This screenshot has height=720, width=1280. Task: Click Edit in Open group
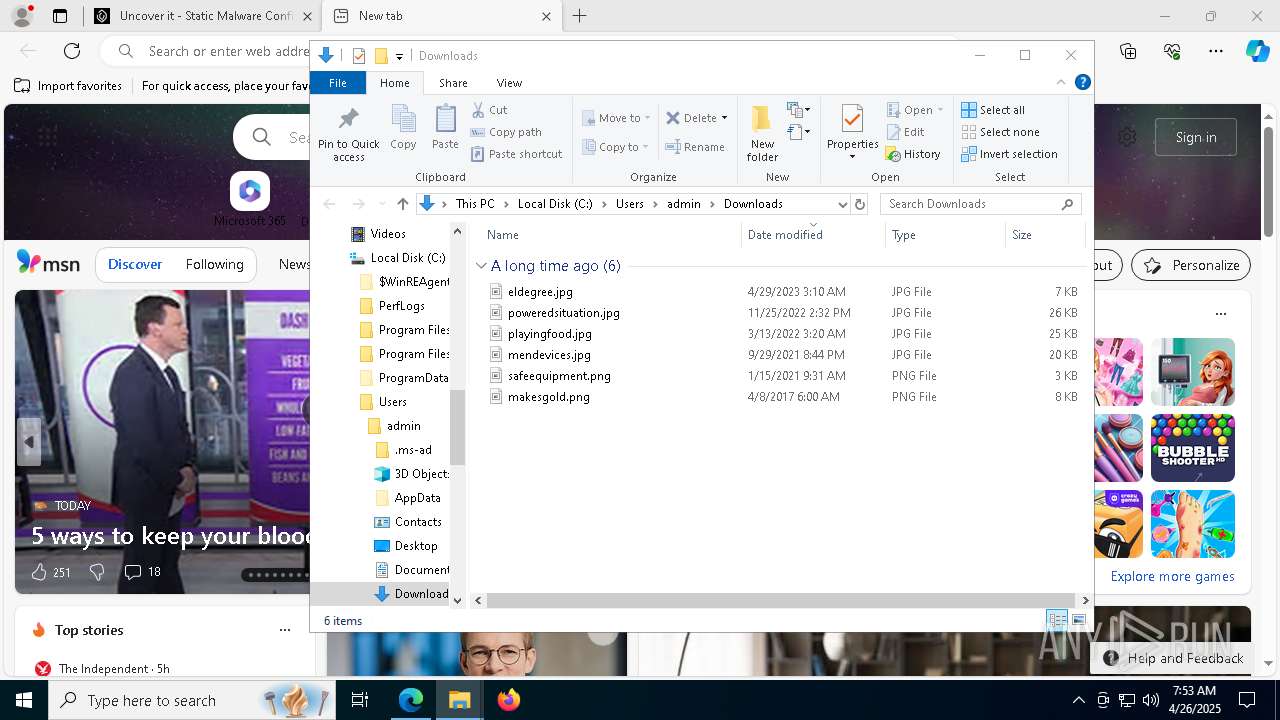(x=906, y=132)
